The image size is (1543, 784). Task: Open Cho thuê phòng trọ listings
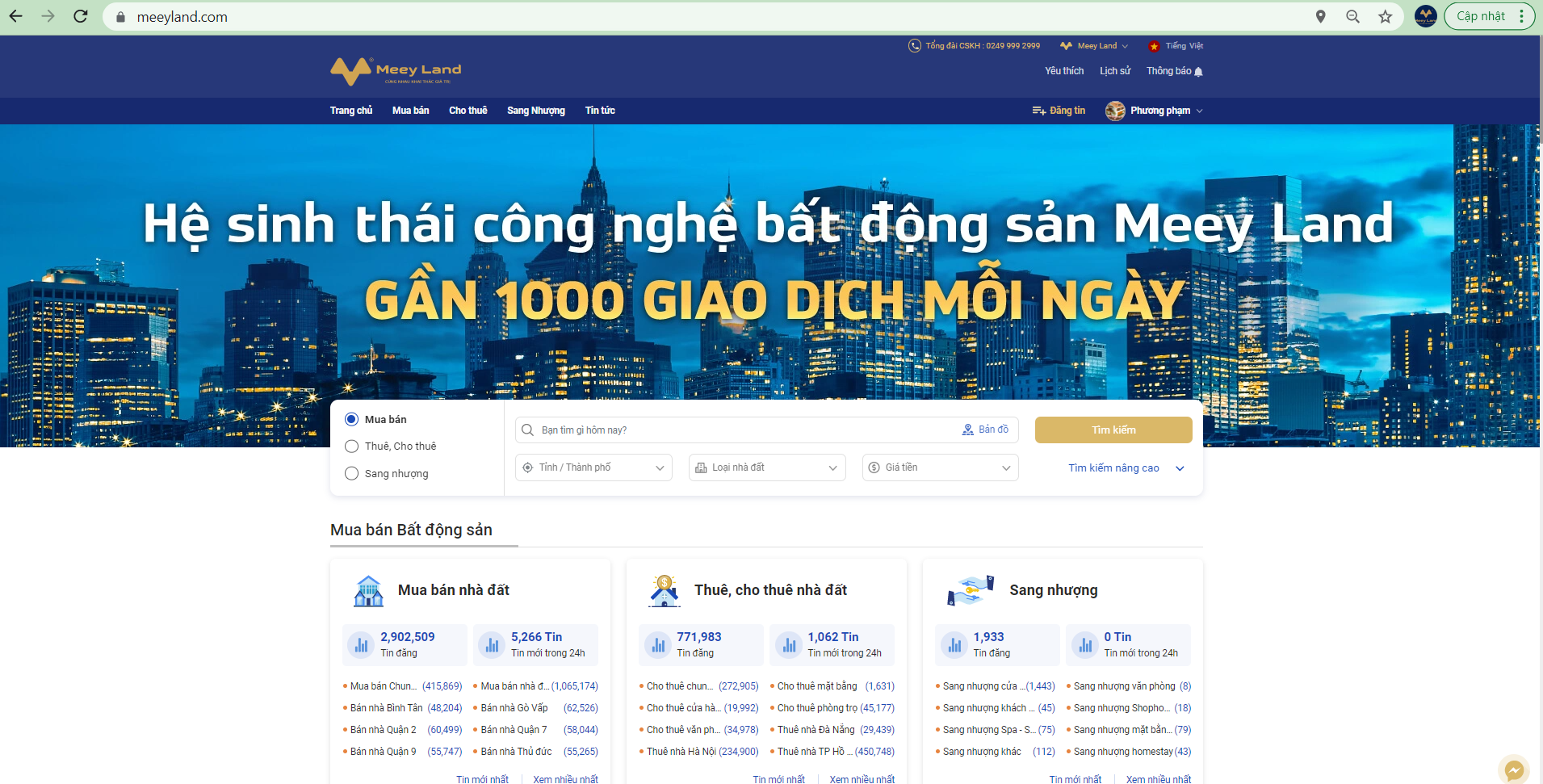(x=817, y=708)
